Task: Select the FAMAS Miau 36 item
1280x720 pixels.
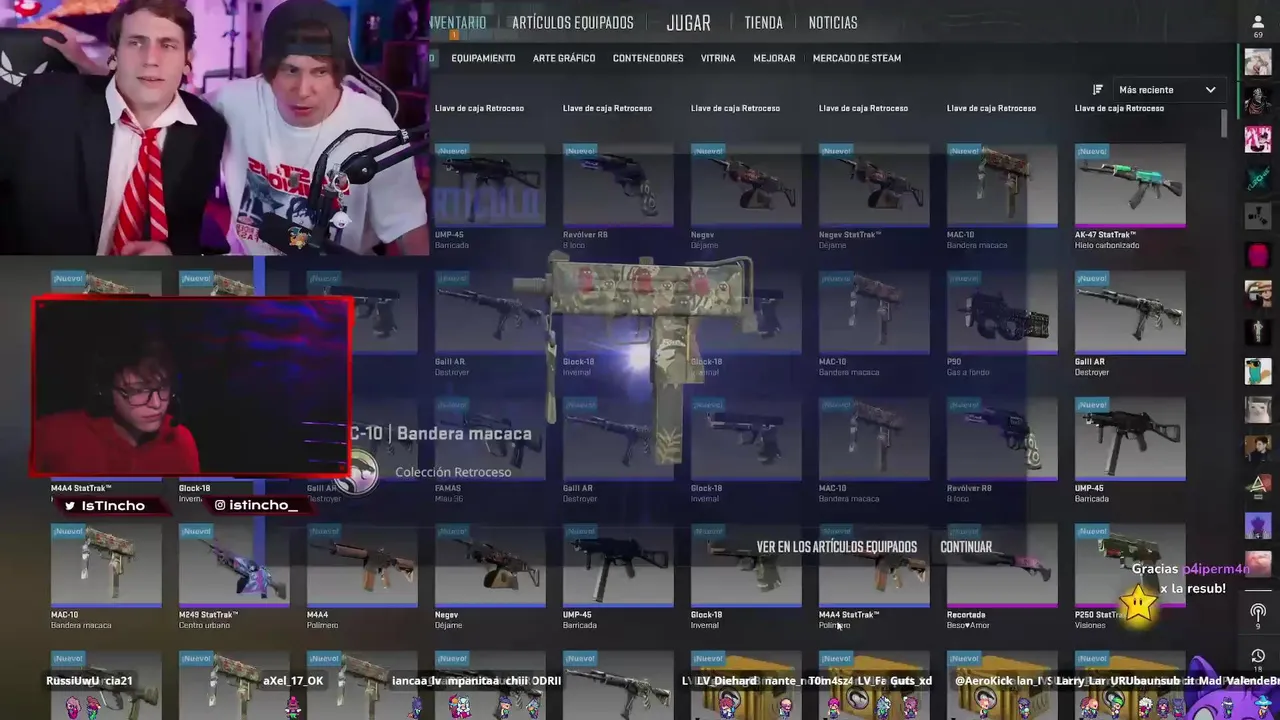Action: (490, 451)
